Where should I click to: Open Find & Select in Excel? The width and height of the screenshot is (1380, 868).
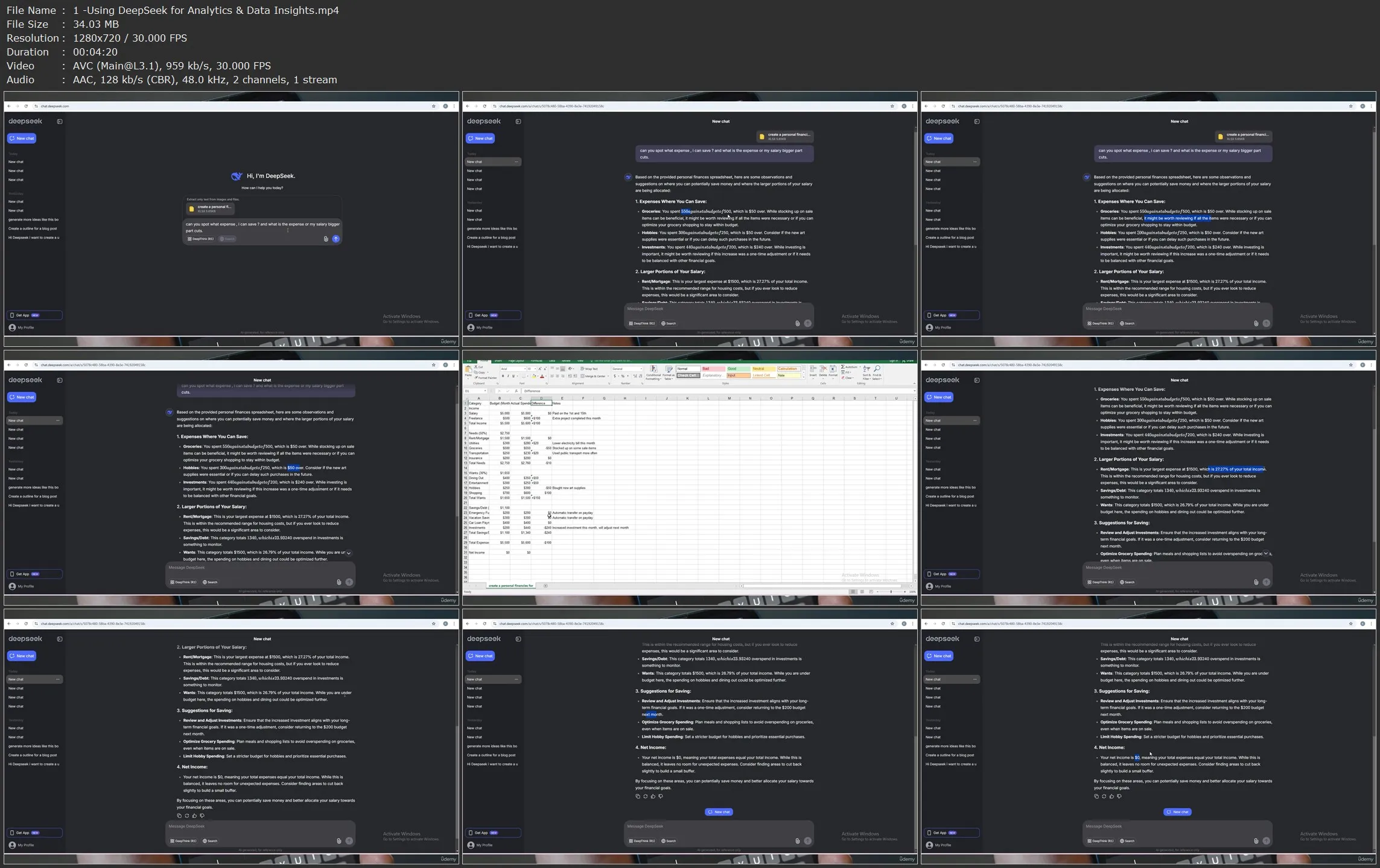877,372
